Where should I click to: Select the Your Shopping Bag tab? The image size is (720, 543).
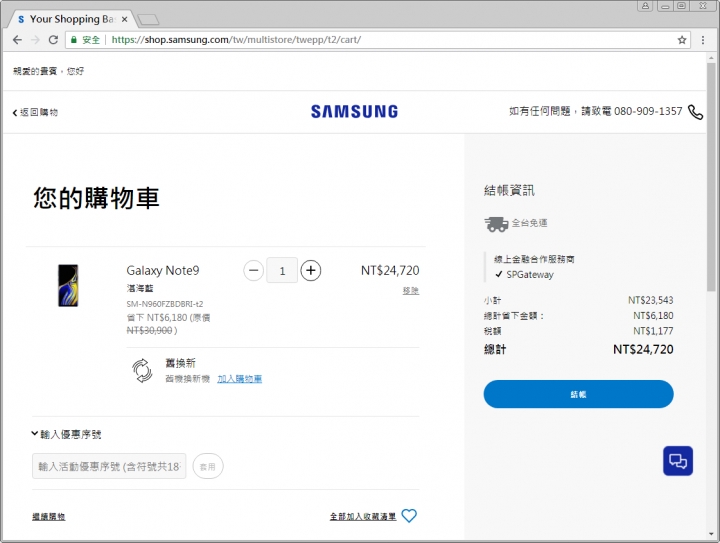71,19
